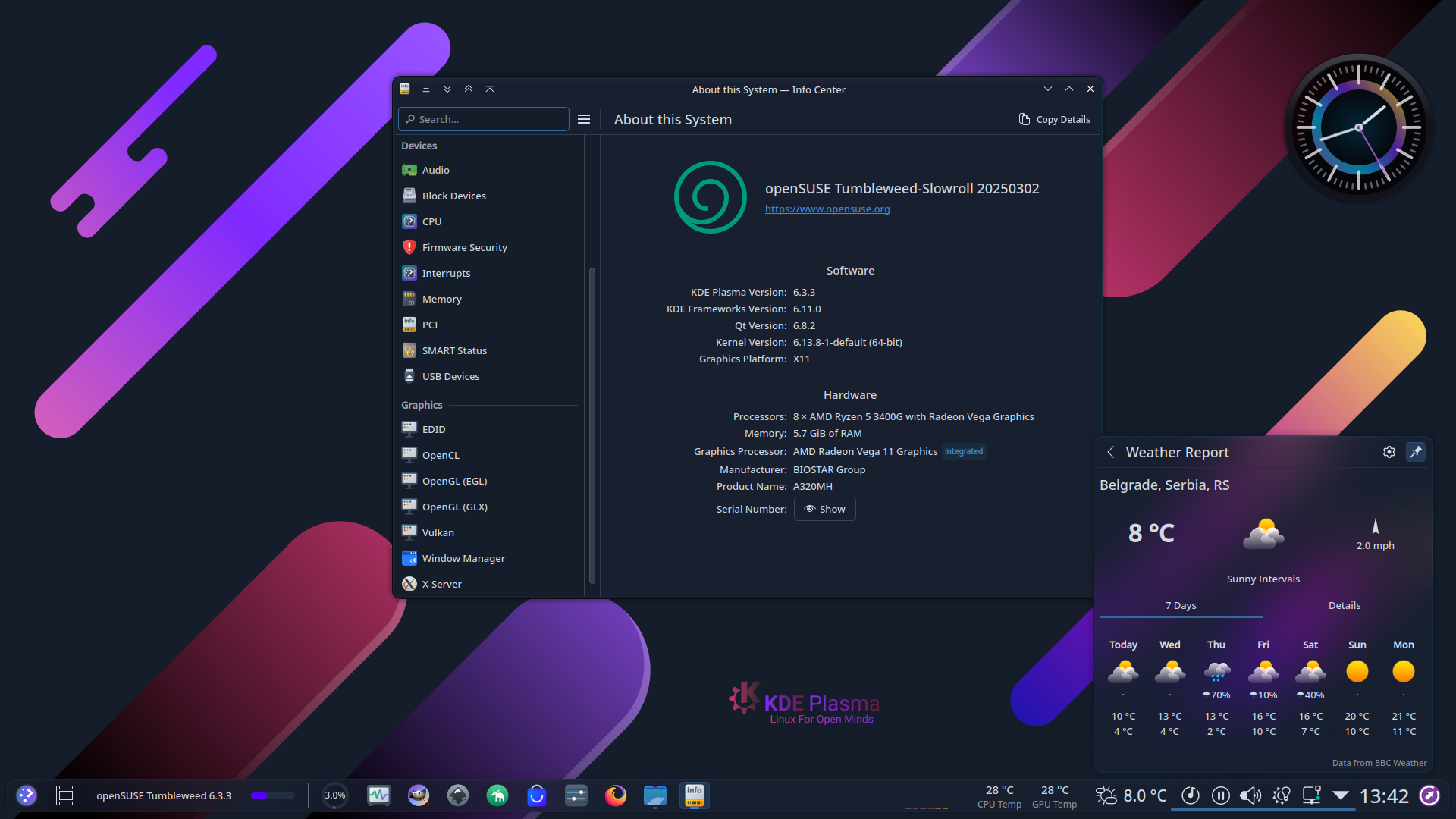Screen dimensions: 1456x819
Task: Click the window menu button in the title bar
Action: (426, 89)
